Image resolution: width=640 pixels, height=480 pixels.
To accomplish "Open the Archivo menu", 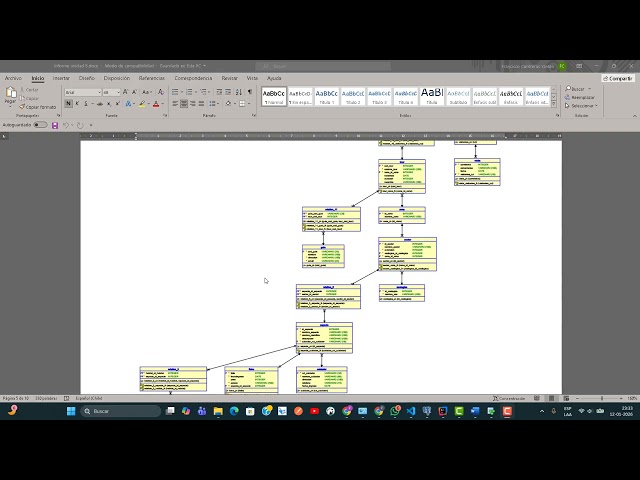I will point(13,78).
